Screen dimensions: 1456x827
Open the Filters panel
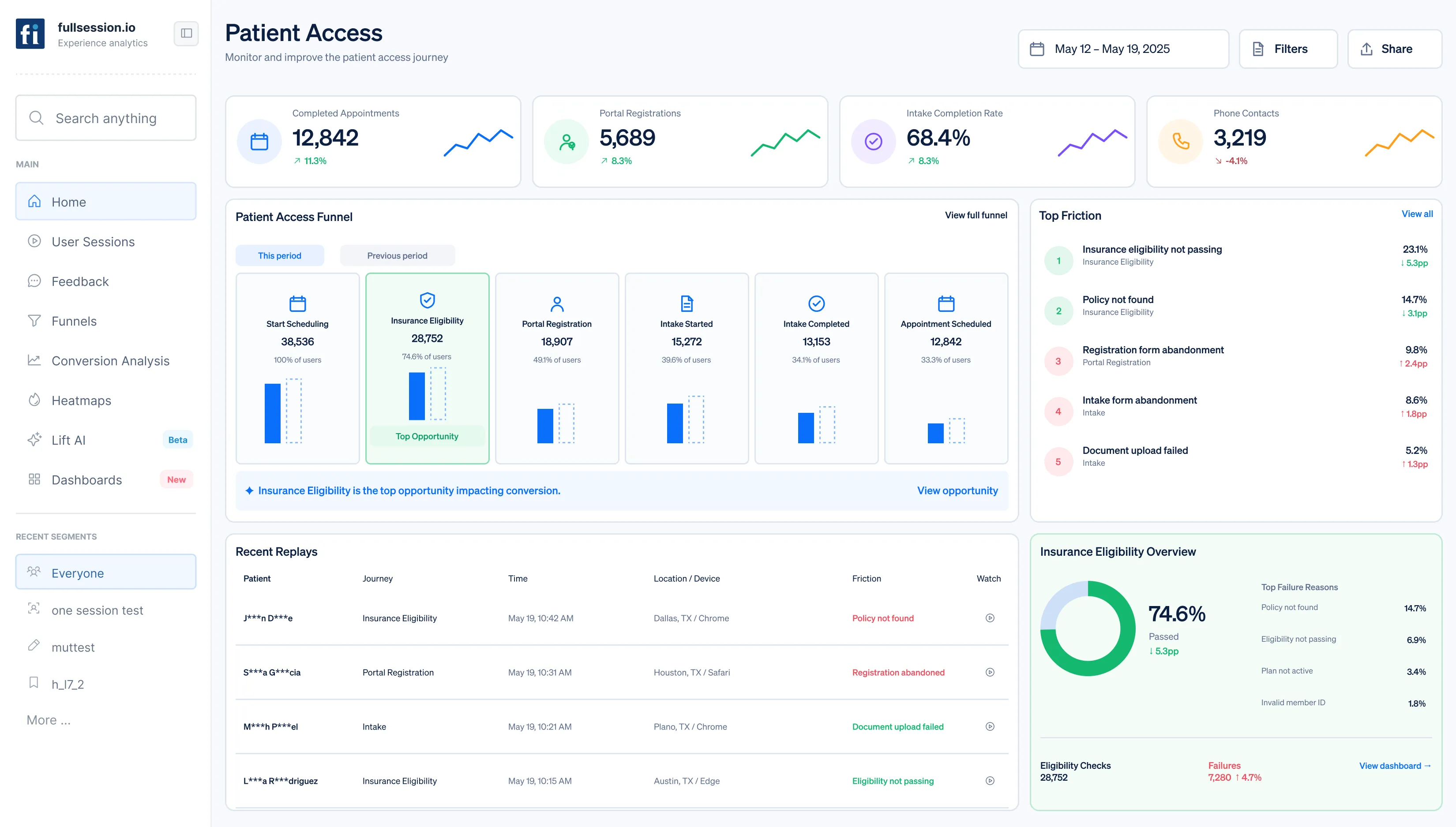pyautogui.click(x=1288, y=49)
